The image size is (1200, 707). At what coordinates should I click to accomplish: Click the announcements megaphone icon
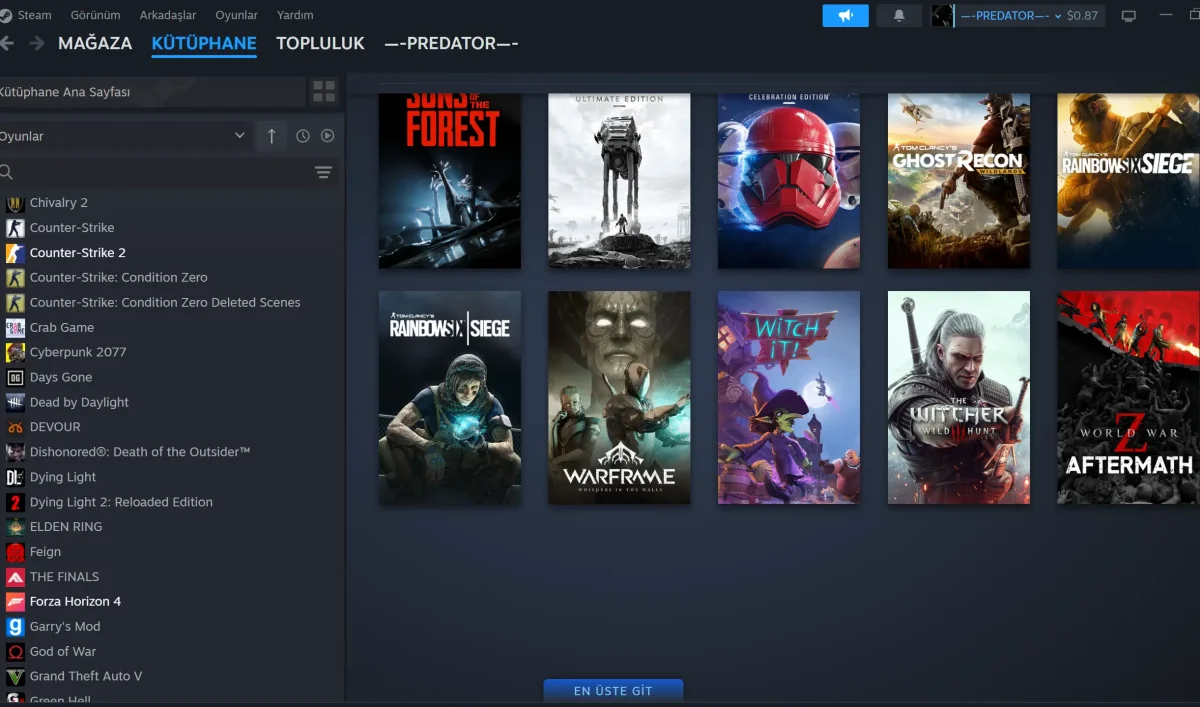(x=846, y=16)
